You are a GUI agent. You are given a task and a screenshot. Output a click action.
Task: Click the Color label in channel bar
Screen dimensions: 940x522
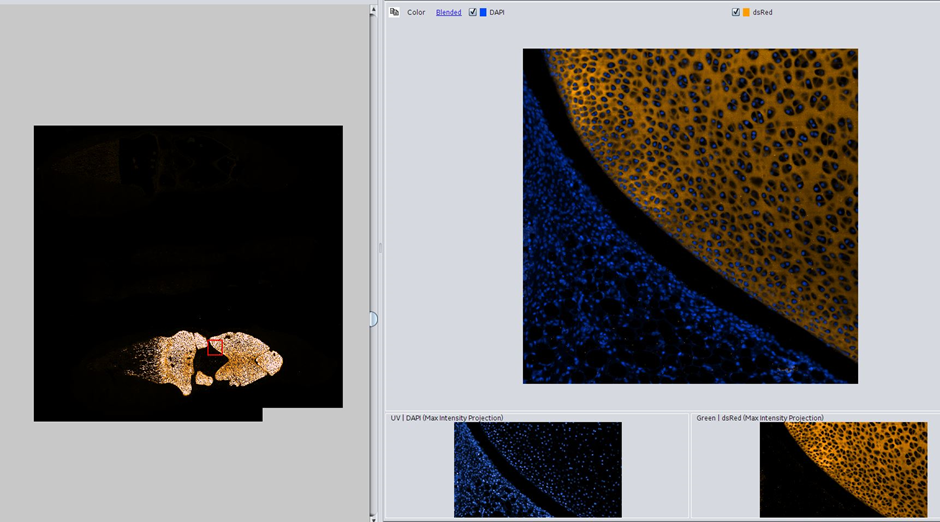point(416,13)
